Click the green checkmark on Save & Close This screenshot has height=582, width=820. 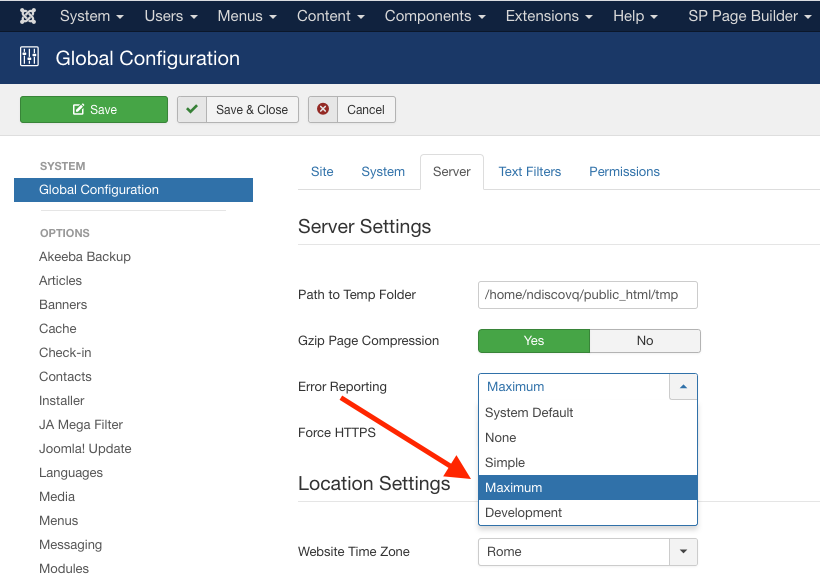pyautogui.click(x=192, y=109)
